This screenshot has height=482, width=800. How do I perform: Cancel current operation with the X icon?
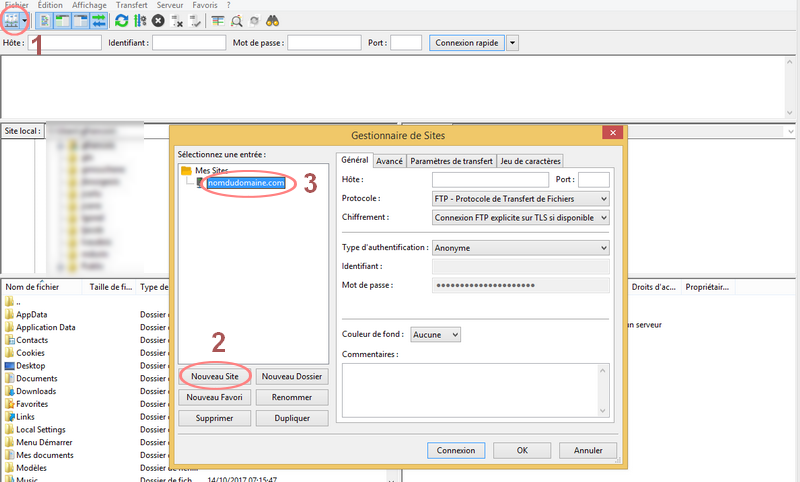[158, 20]
